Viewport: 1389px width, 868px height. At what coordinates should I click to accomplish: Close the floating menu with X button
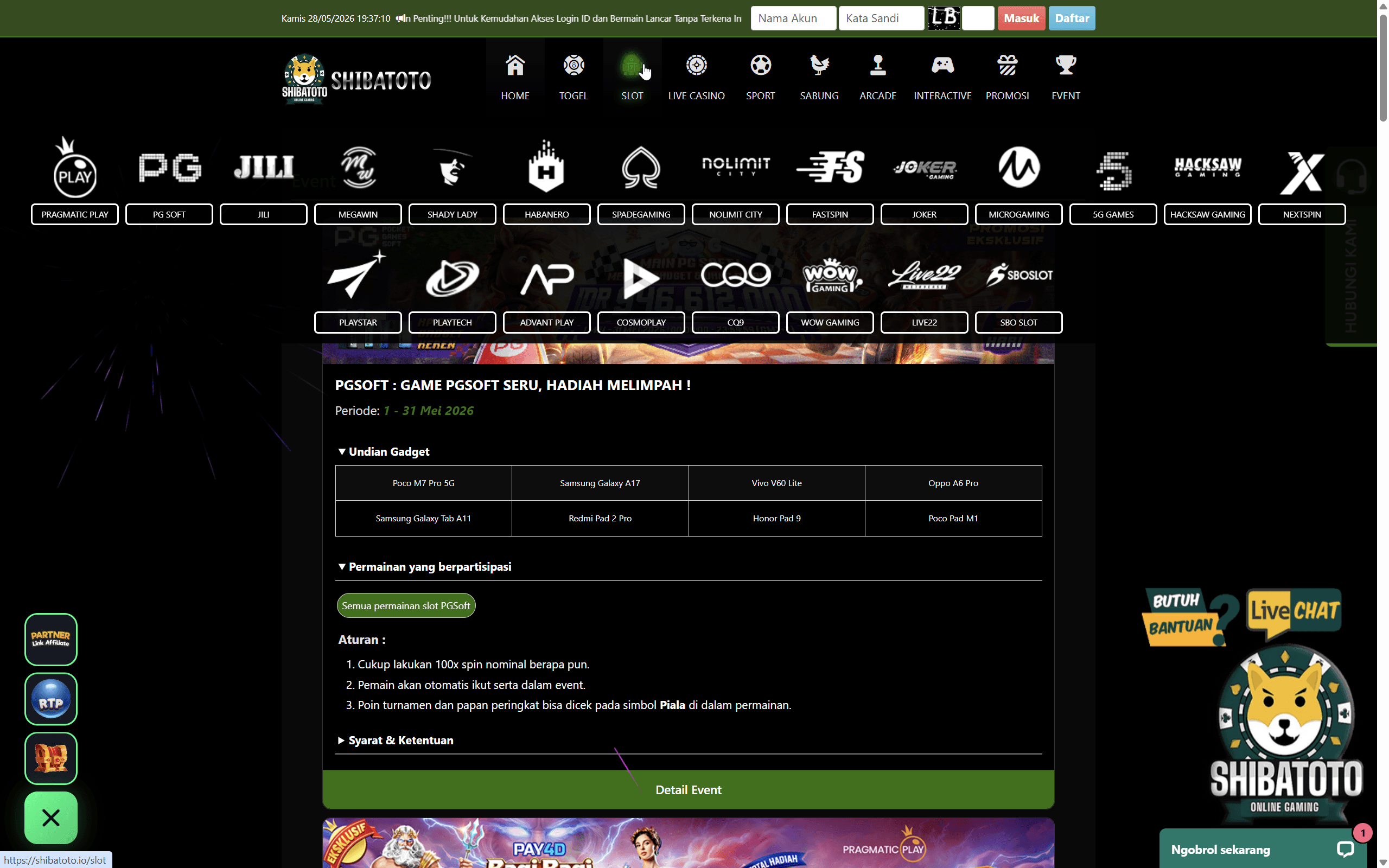[51, 818]
